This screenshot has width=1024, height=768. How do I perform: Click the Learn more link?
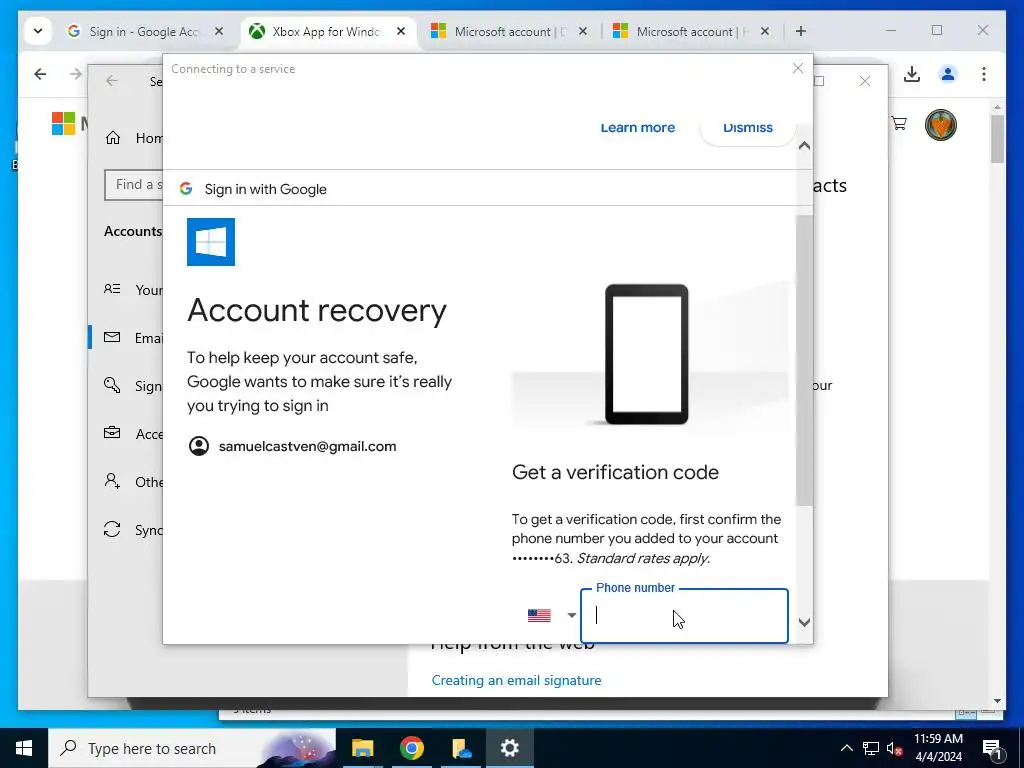(x=637, y=127)
